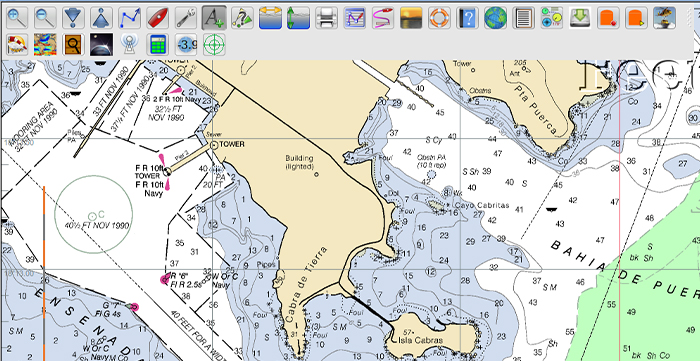Open the Options wrench settings
Viewport: 700px width, 361px height.
click(x=186, y=18)
